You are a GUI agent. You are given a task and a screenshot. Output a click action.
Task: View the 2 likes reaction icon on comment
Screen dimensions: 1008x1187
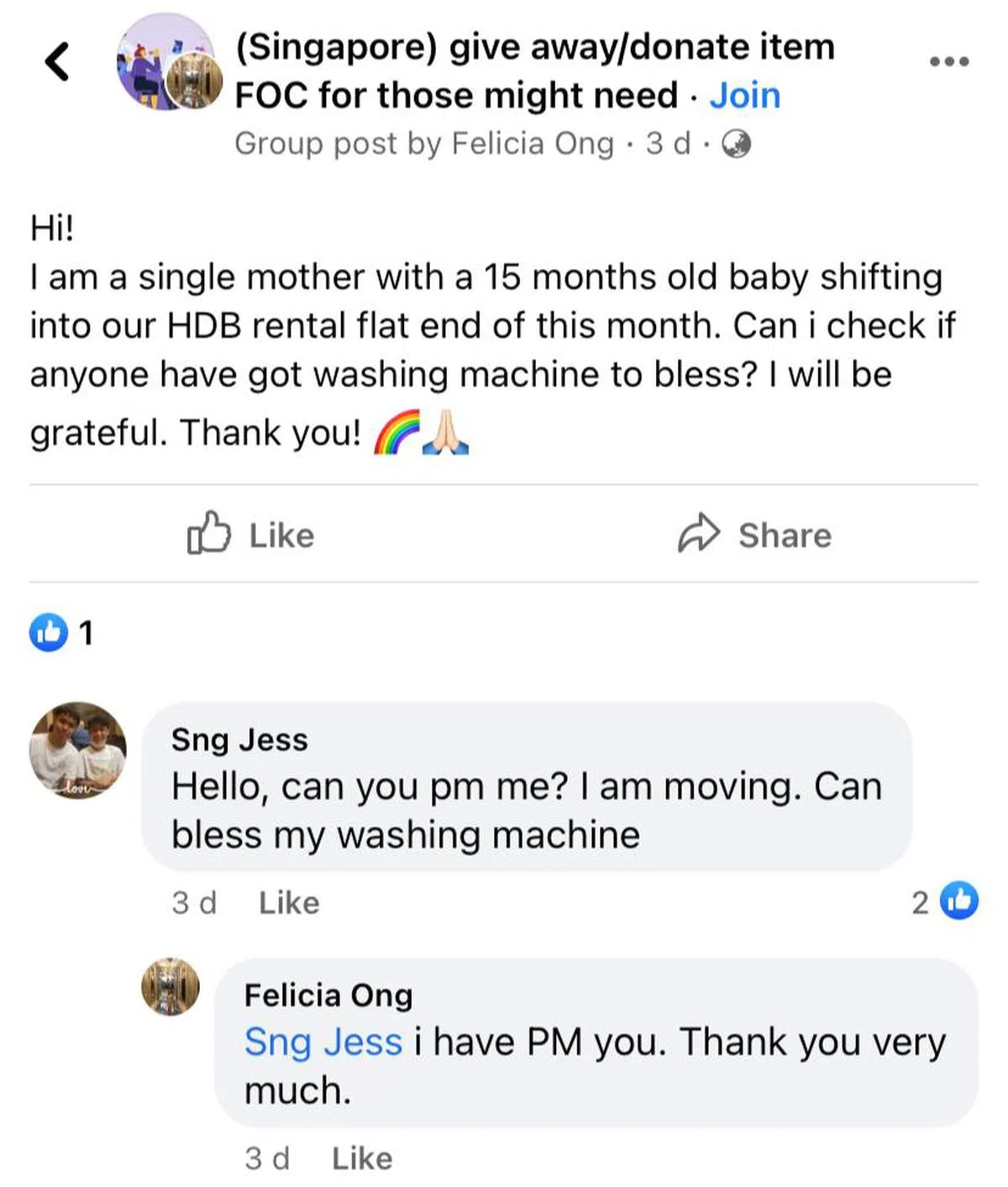click(x=959, y=901)
